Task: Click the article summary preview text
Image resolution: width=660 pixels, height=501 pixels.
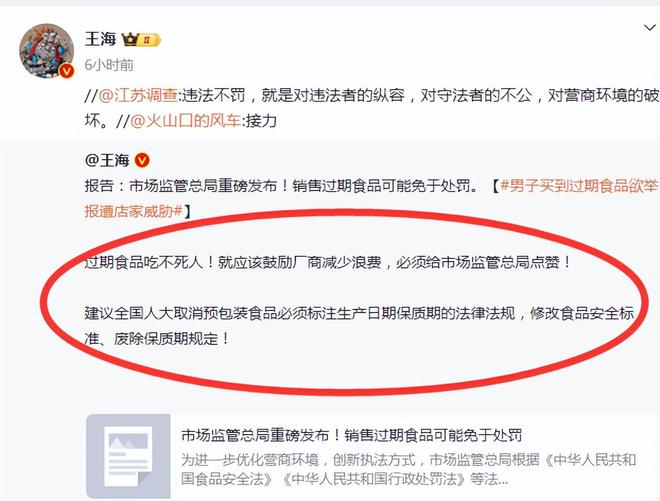Action: [408, 469]
